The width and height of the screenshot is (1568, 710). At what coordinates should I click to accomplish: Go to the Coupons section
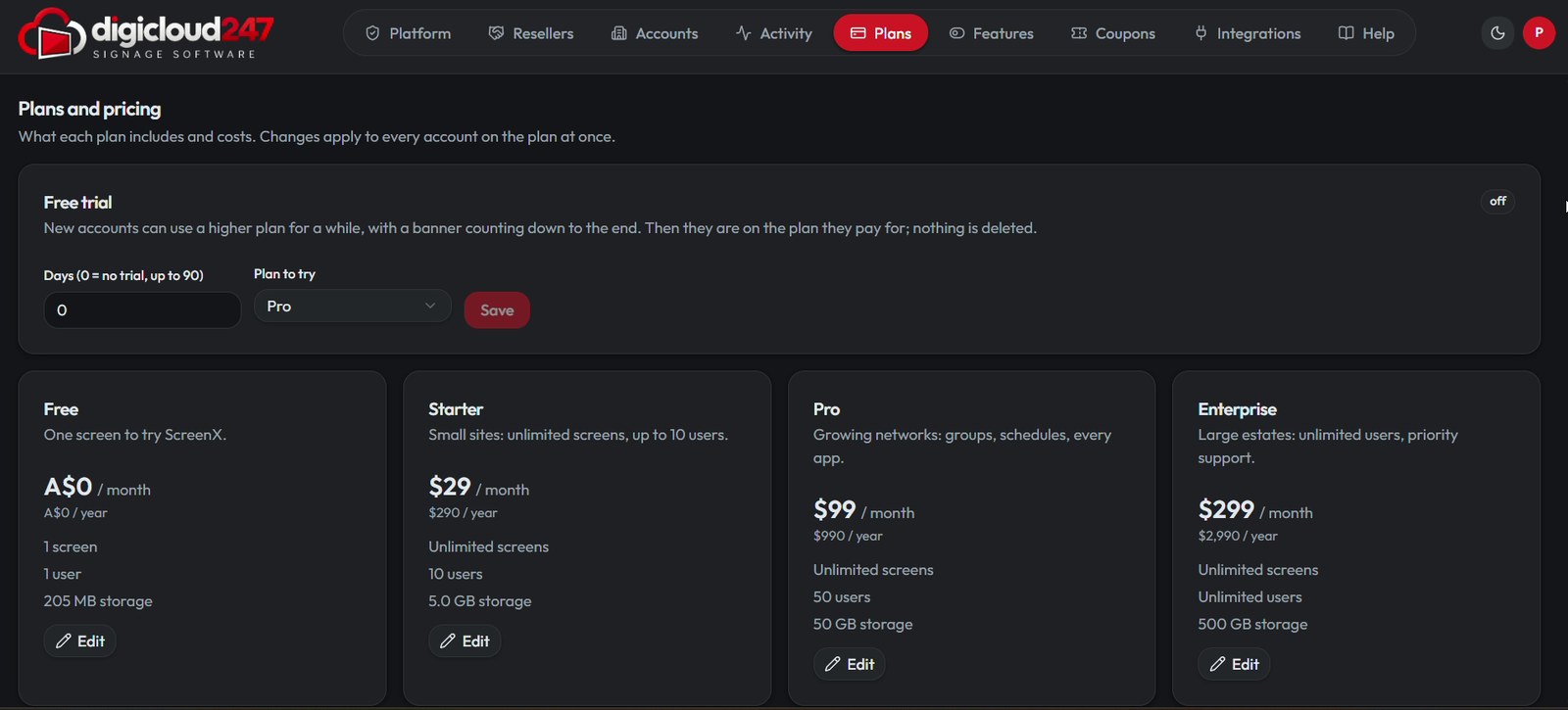point(1112,33)
